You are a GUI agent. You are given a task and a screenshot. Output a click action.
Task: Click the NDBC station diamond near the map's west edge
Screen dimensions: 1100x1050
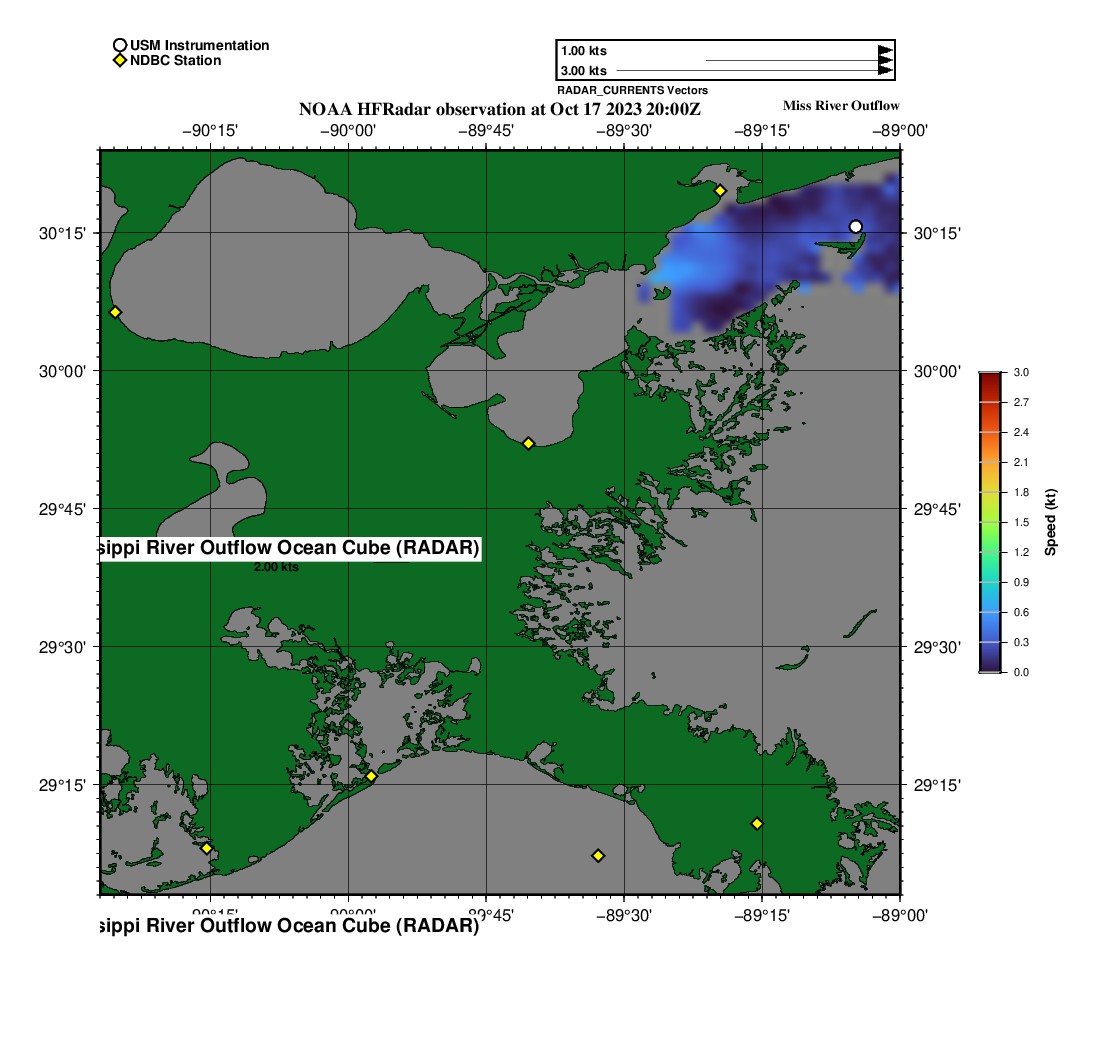pos(115,312)
